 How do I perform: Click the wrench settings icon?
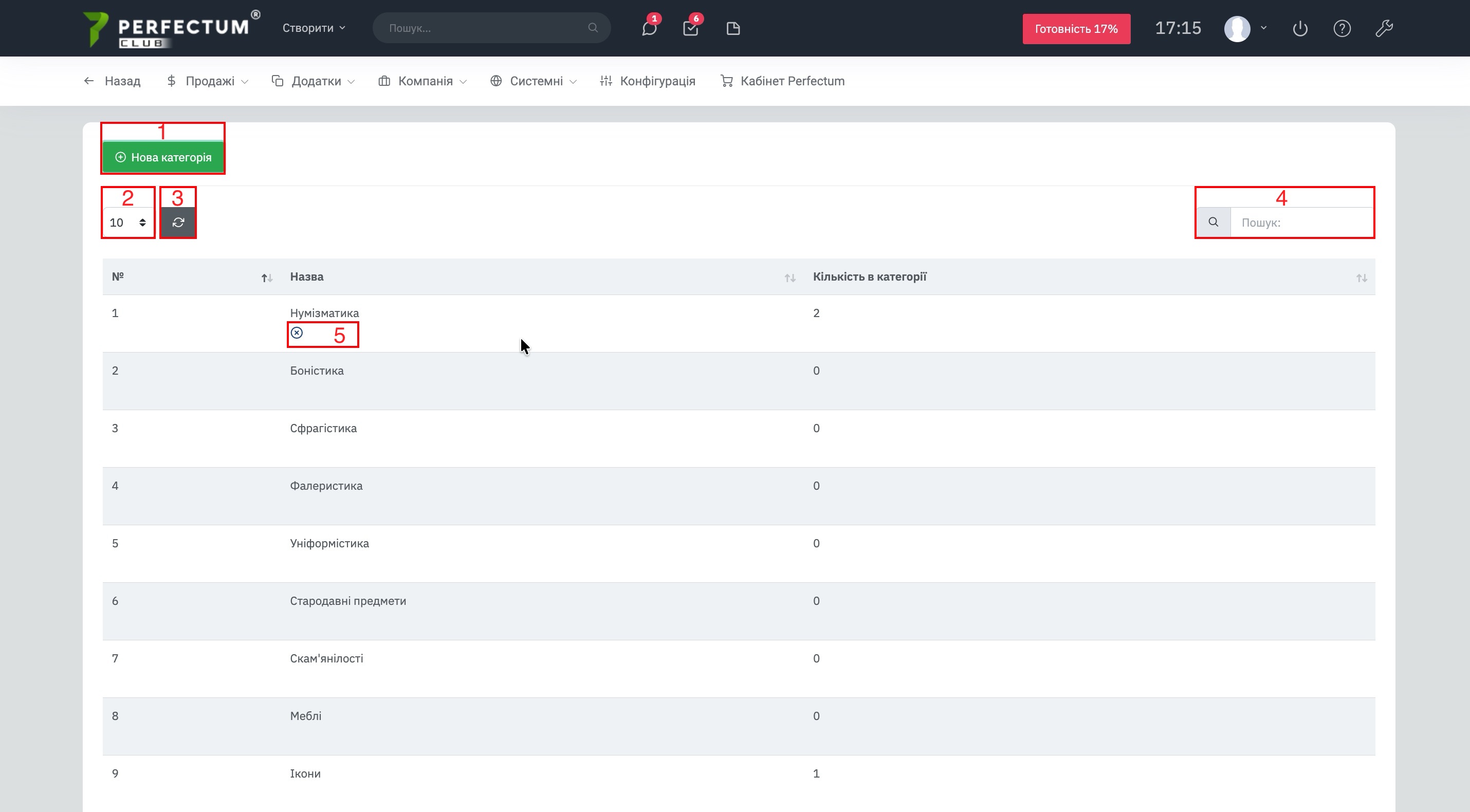[x=1384, y=29]
